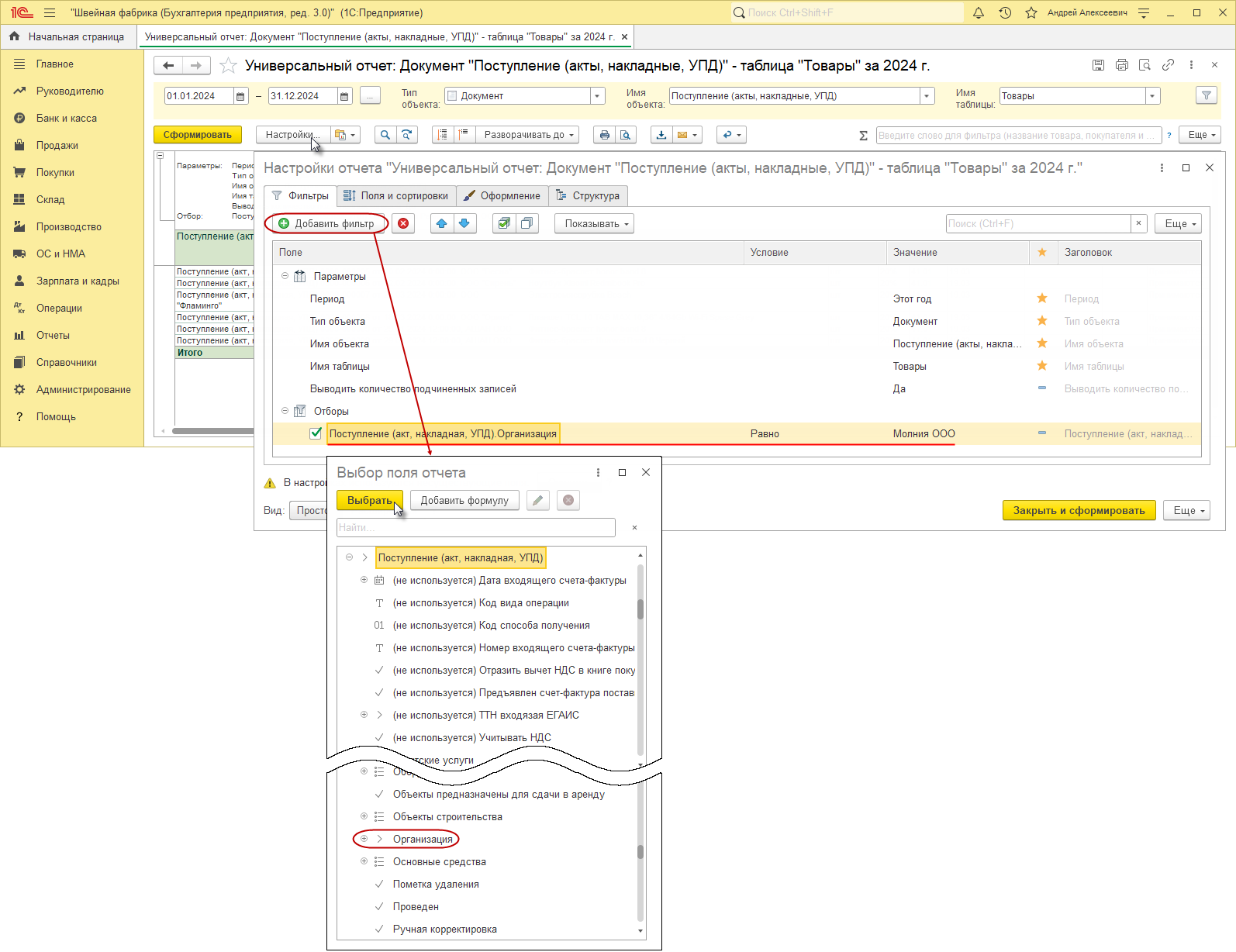Image resolution: width=1236 pixels, height=952 pixels.
Task: Collapse the Параметры group
Action: 285,276
